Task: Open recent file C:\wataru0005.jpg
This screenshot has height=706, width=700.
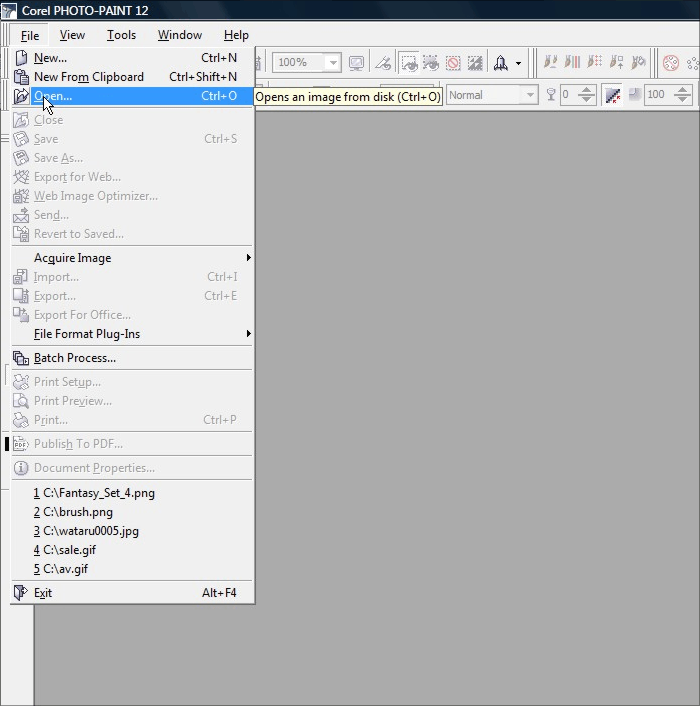Action: point(86,531)
